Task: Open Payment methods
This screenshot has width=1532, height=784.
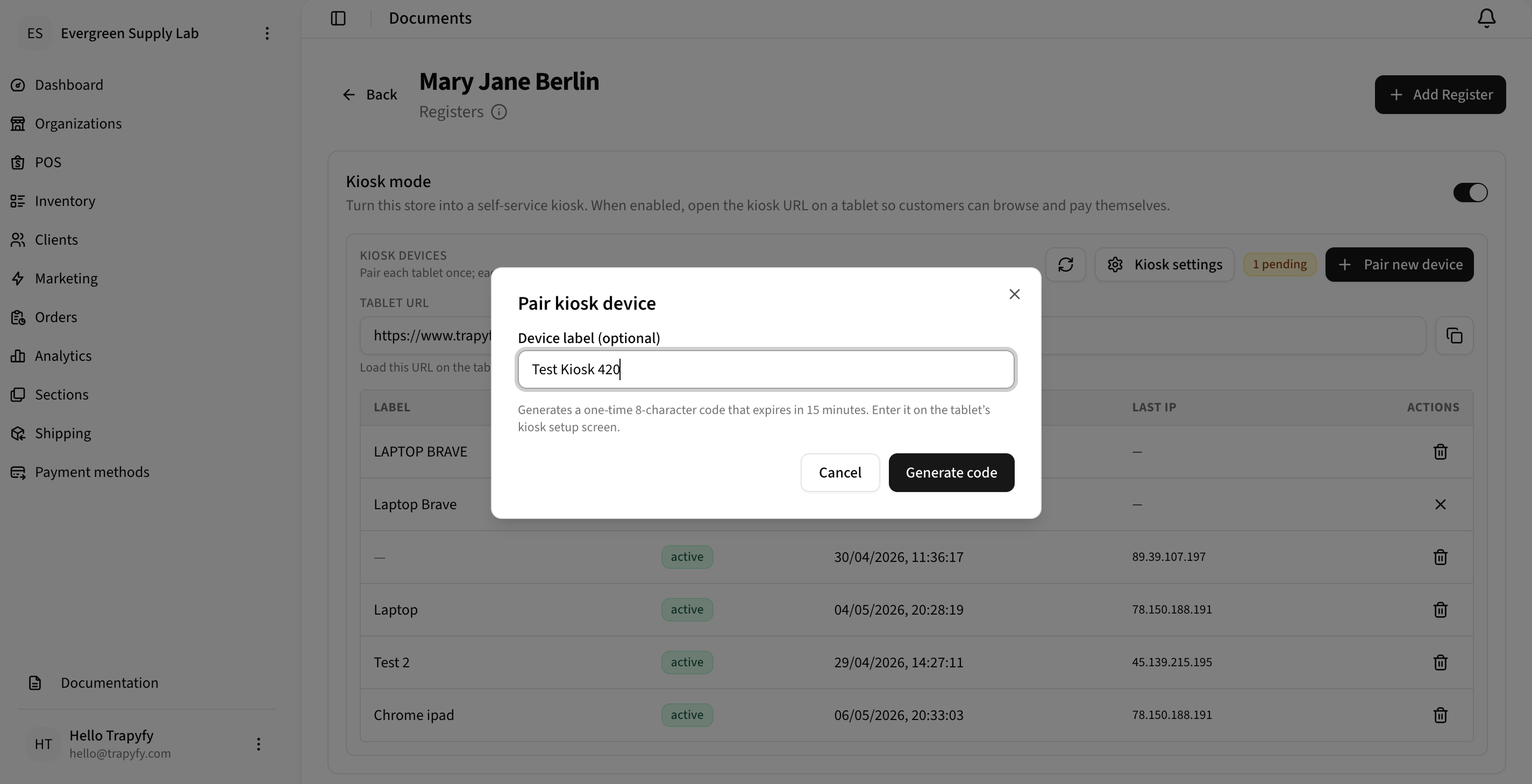Action: 92,472
